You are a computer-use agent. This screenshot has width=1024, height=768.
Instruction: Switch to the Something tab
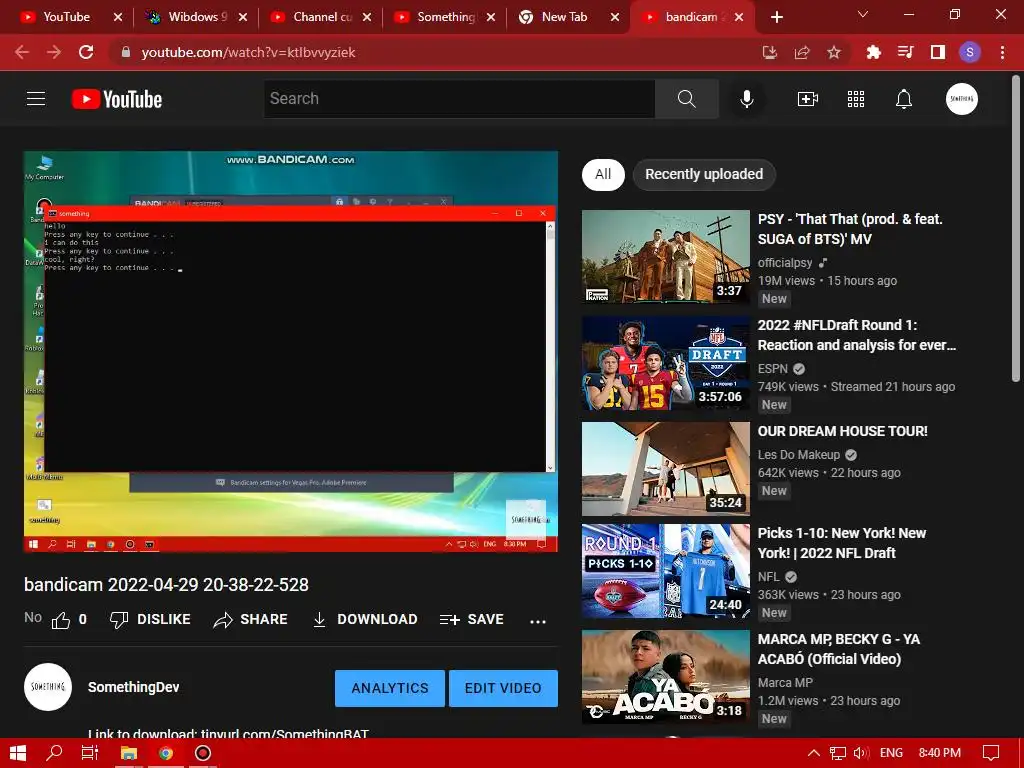[444, 17]
